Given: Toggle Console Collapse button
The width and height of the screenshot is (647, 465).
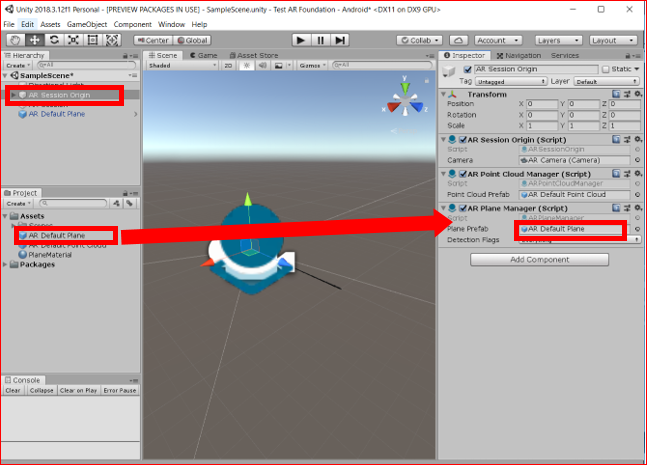Looking at the screenshot, I should [41, 390].
